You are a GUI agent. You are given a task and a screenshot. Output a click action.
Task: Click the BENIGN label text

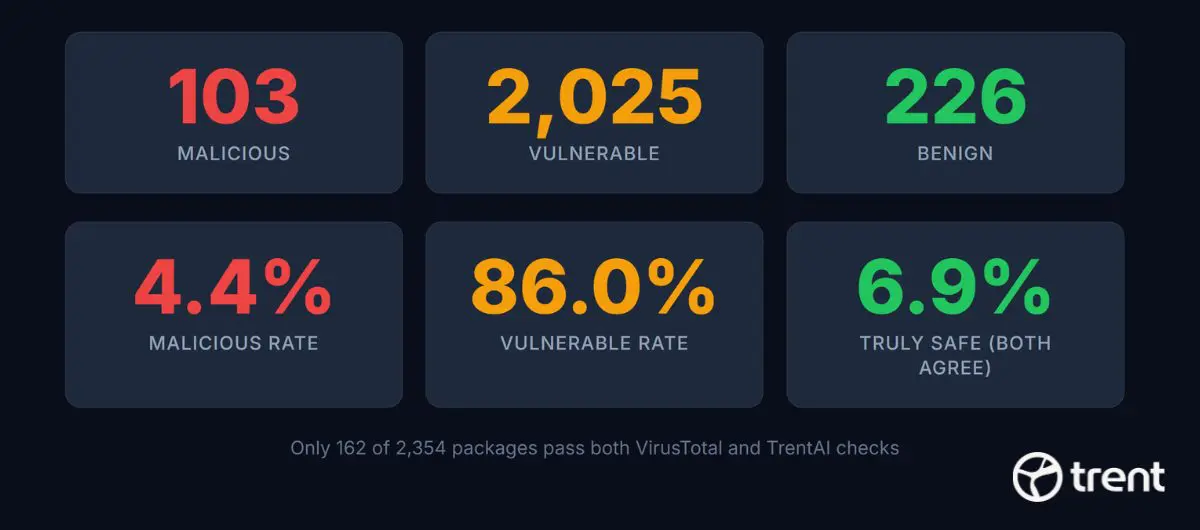pyautogui.click(x=955, y=154)
